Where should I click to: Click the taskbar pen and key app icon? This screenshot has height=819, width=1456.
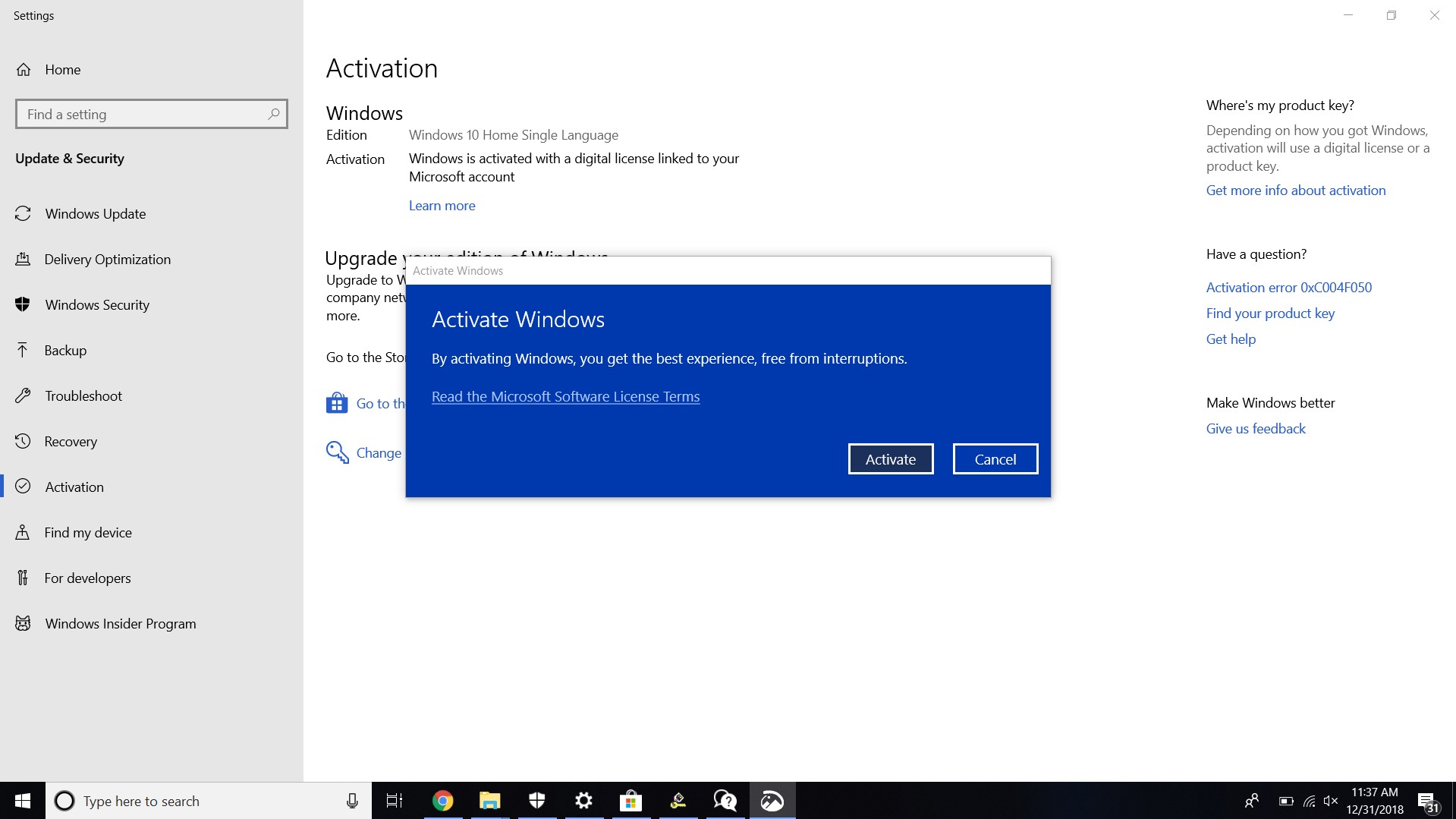678,801
